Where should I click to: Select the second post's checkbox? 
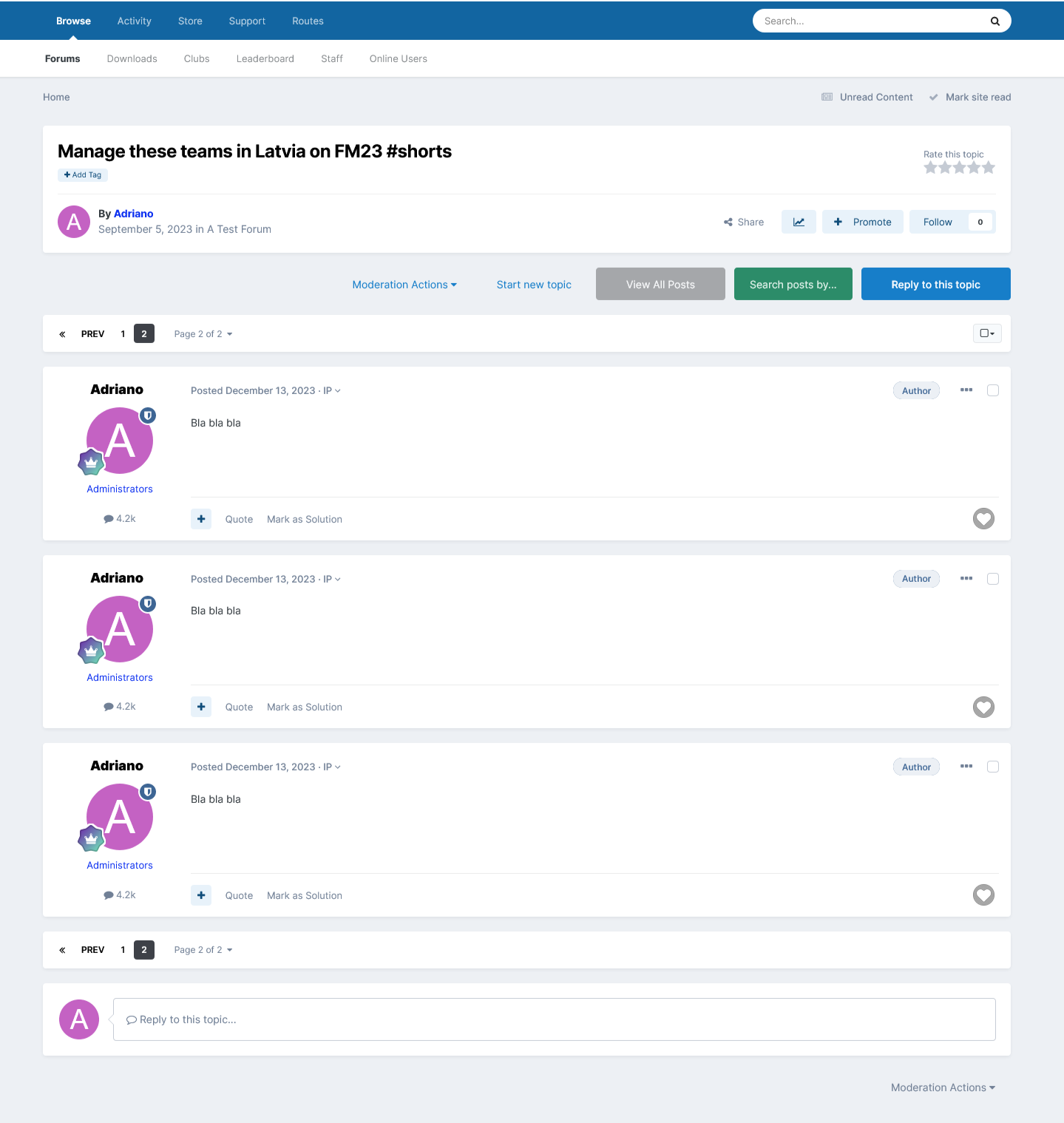pos(992,579)
